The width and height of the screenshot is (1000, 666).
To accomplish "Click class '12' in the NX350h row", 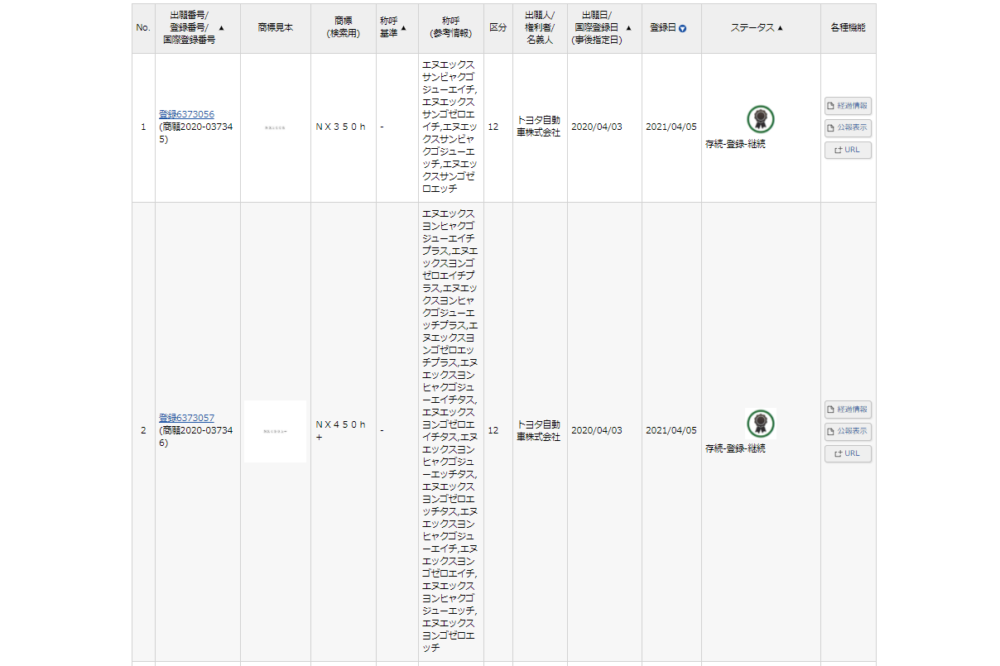I will pyautogui.click(x=493, y=127).
